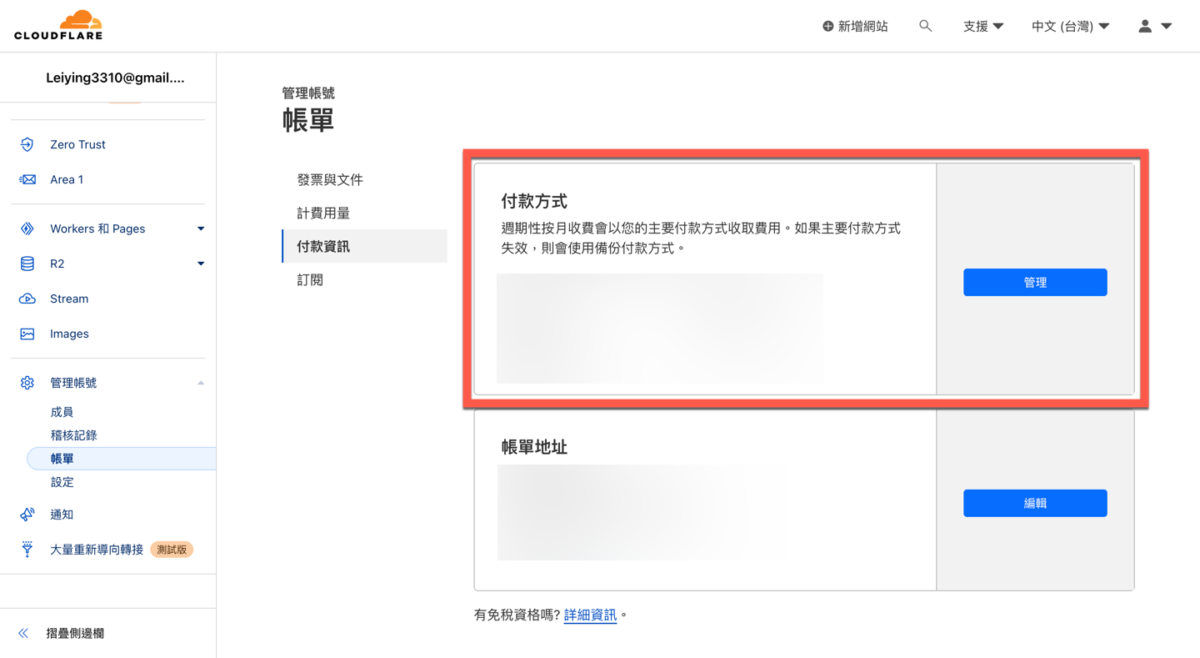Click the 摺疊側邊欄 label

pos(75,633)
